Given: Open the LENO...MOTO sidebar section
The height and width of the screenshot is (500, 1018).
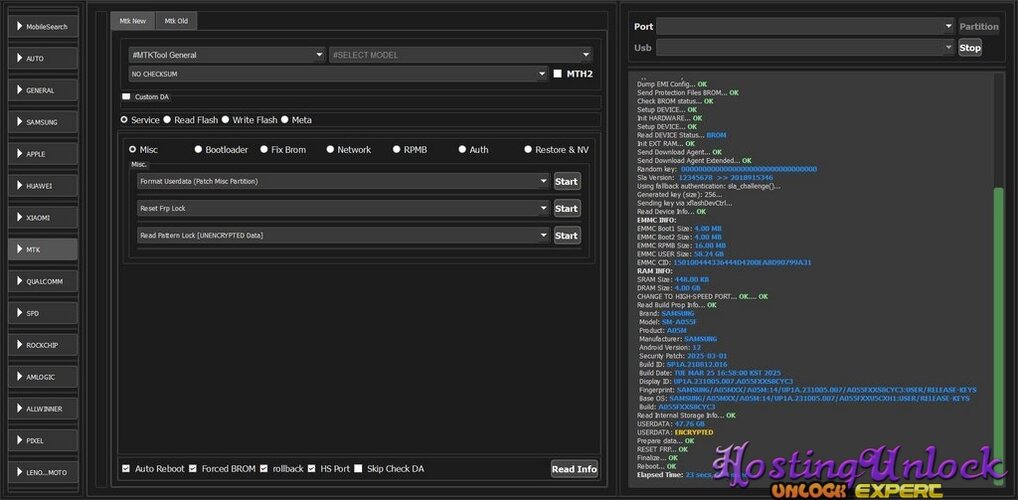Looking at the screenshot, I should click(43, 472).
